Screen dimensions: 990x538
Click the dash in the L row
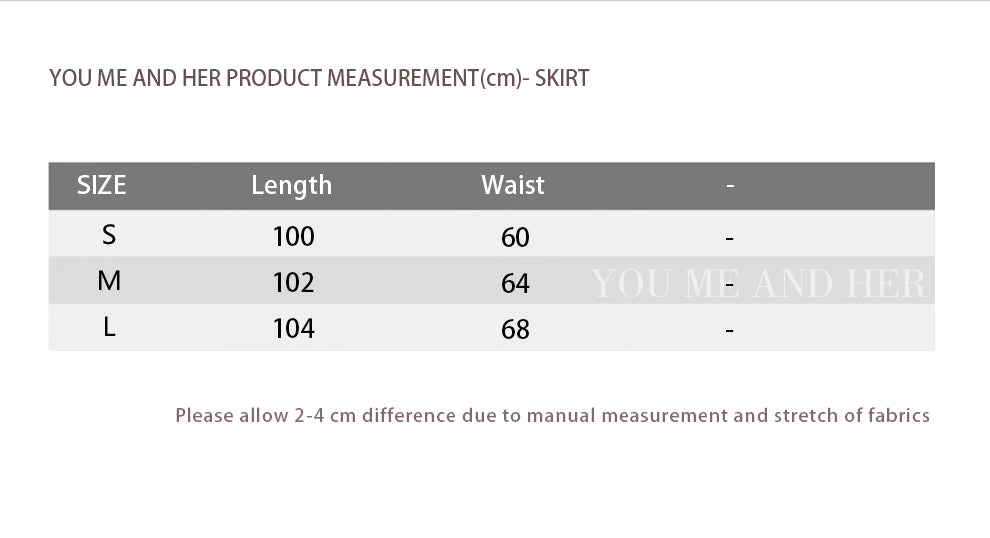coord(730,330)
